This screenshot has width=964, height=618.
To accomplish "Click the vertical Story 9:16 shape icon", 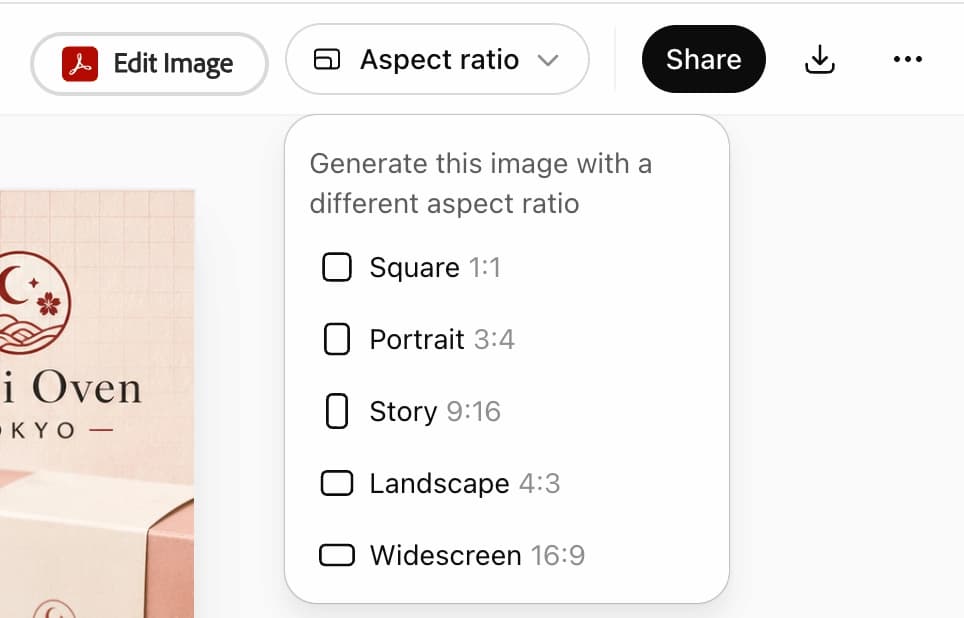I will 336,411.
